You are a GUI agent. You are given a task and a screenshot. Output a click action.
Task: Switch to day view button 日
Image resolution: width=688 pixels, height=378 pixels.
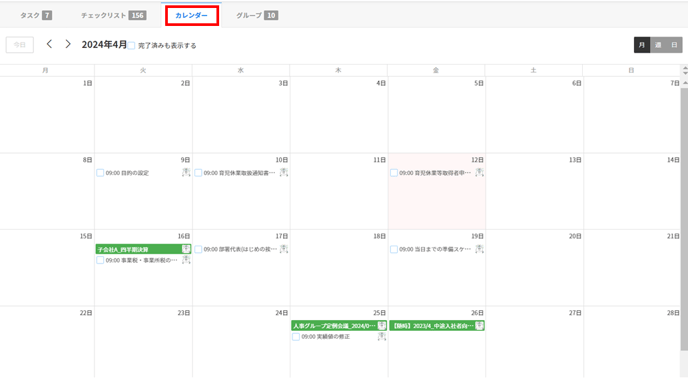674,45
